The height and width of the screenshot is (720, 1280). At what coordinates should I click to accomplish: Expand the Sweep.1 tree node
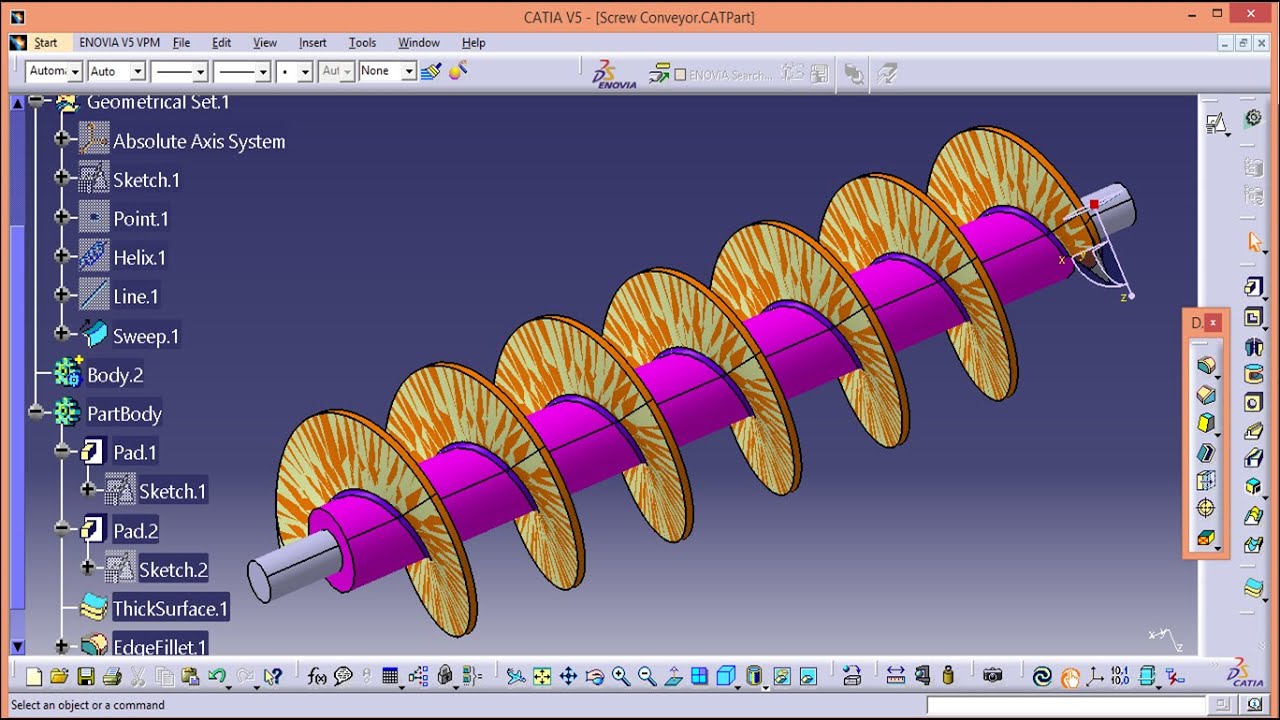[x=62, y=333]
